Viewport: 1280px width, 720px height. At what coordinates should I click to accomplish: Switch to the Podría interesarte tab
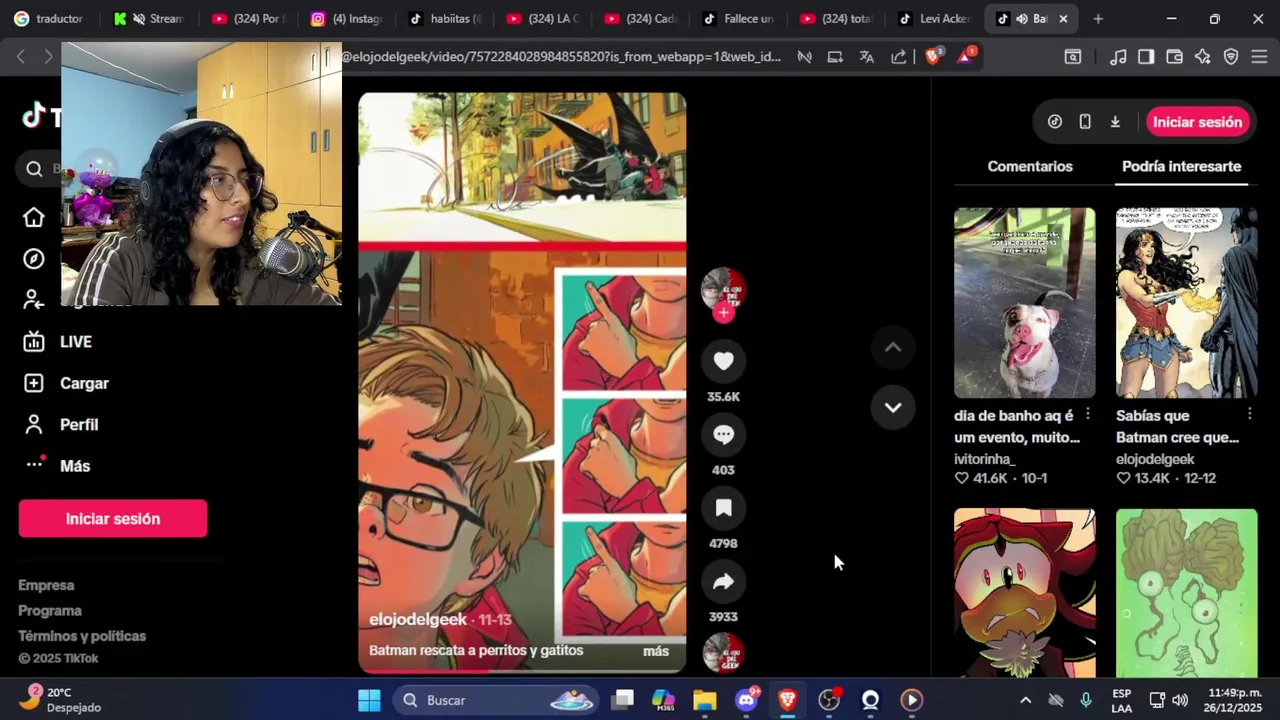point(1181,166)
